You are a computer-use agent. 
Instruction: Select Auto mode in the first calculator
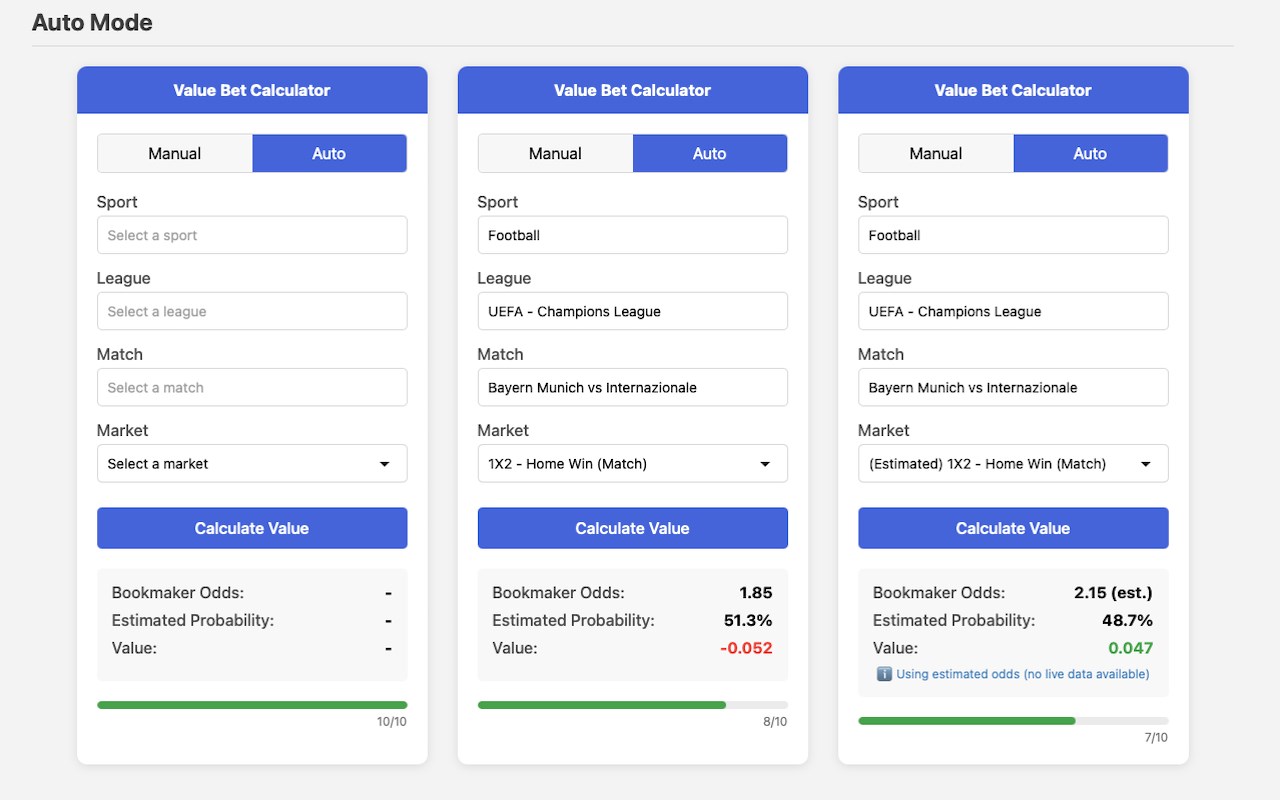coord(329,153)
